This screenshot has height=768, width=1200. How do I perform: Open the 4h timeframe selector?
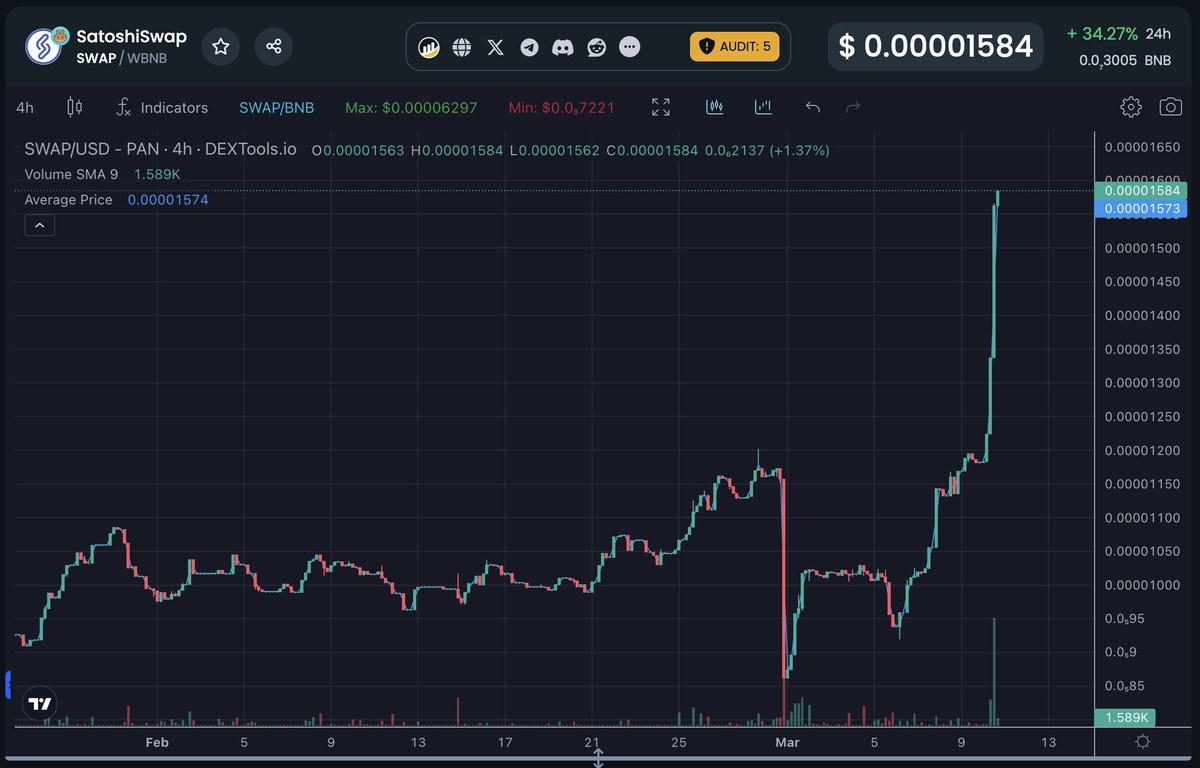[x=24, y=106]
